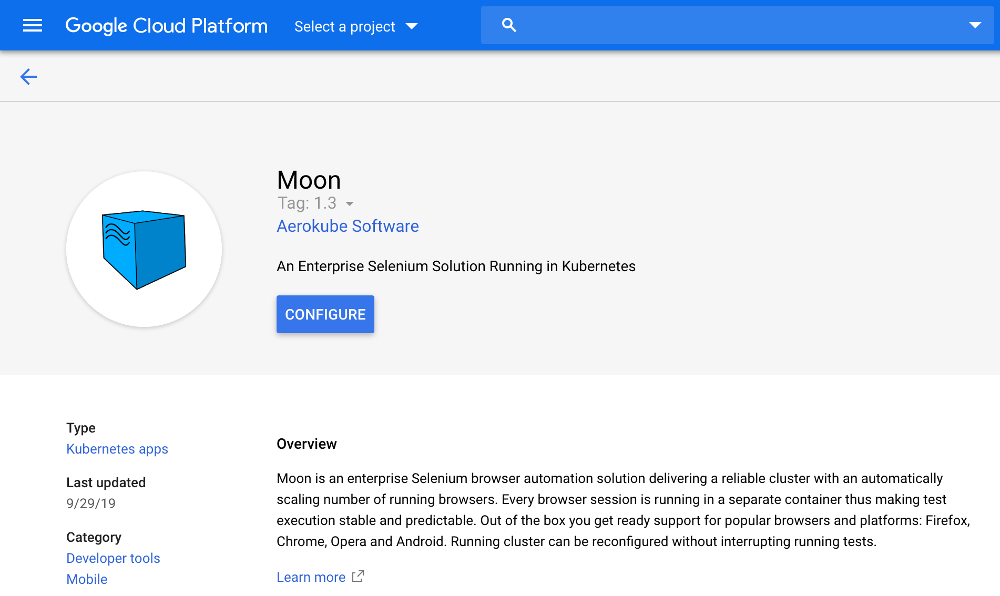Click the search magnifier icon
Viewport: 1000px width, 596px height.
tap(508, 25)
